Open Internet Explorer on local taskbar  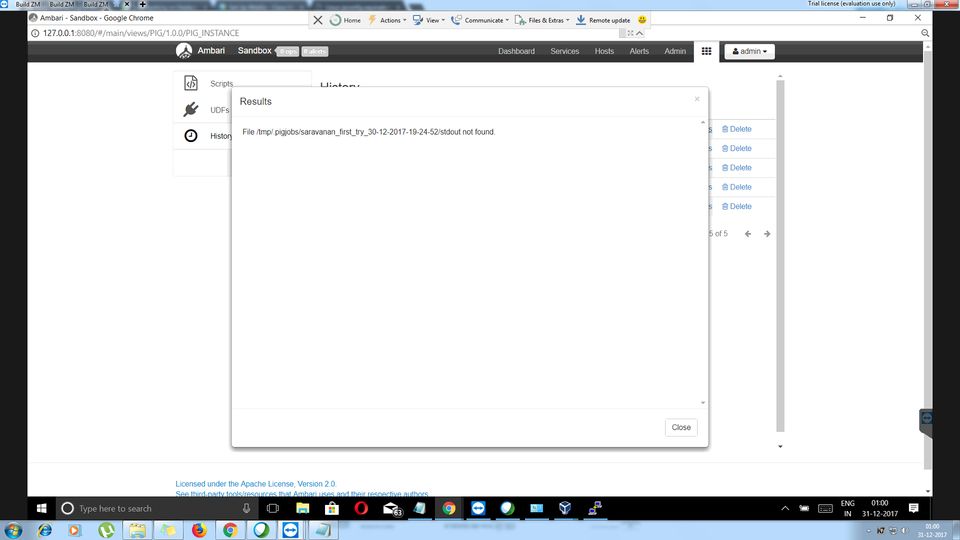tap(45, 530)
